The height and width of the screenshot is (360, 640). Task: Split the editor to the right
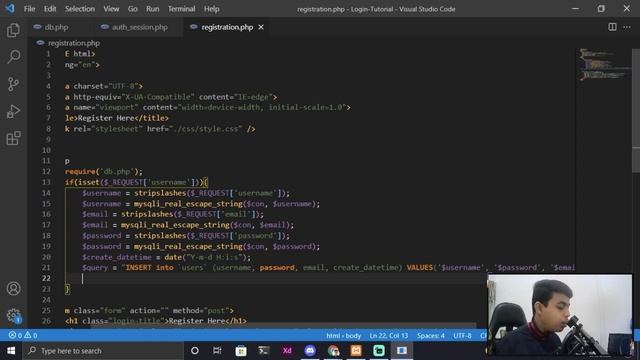coord(612,27)
